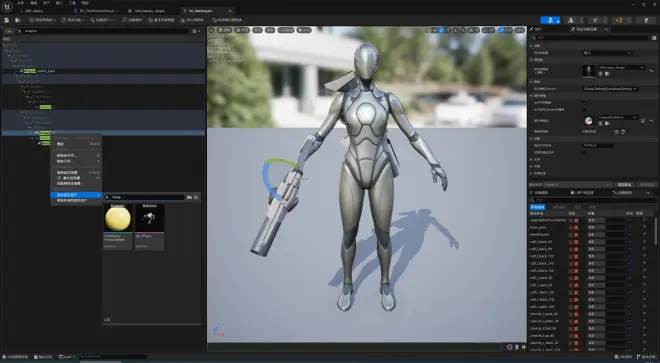Select the SK_FPGun asset thumbnail
660x363 pixels.
(x=149, y=219)
